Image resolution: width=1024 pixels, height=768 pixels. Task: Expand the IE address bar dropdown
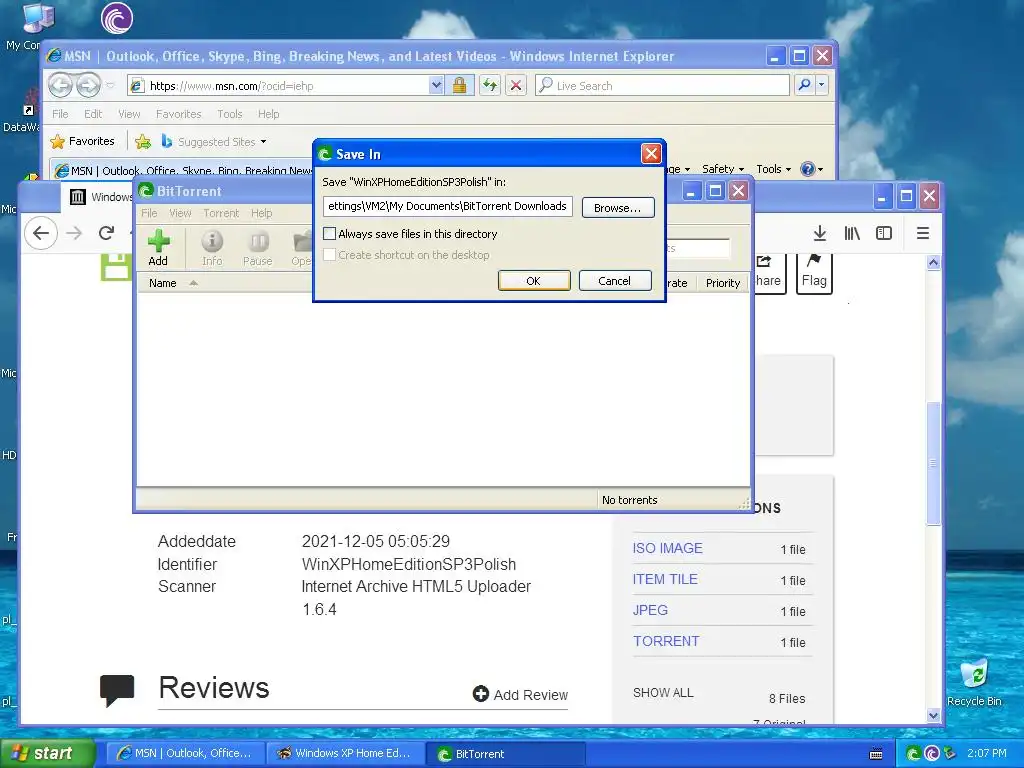click(436, 85)
